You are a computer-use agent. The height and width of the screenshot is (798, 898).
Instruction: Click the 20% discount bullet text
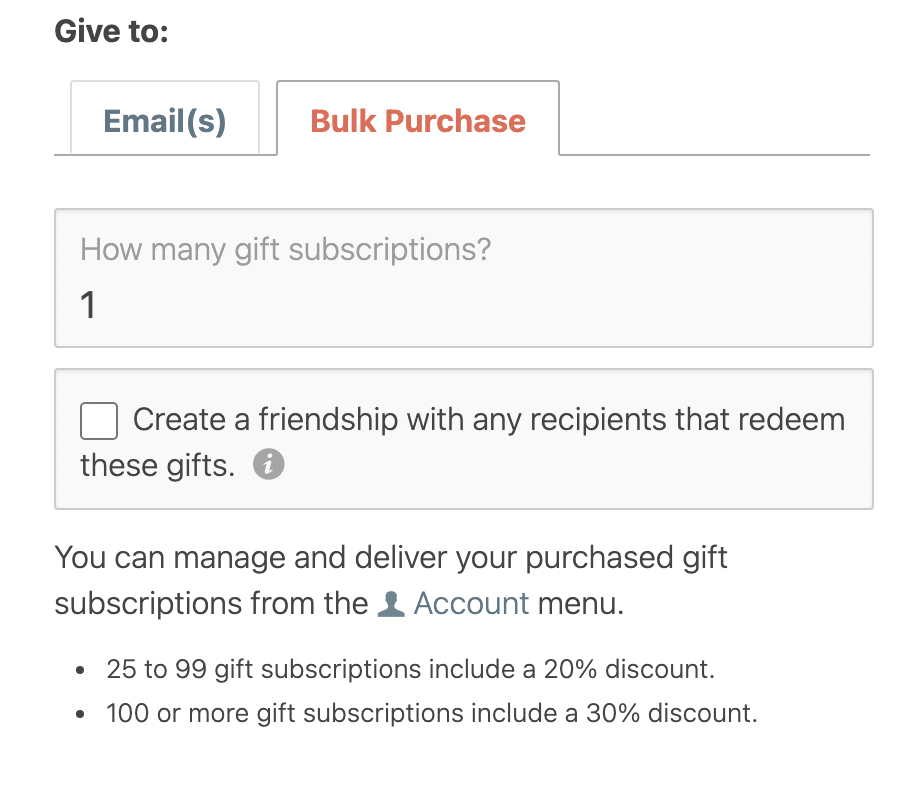pyautogui.click(x=410, y=669)
